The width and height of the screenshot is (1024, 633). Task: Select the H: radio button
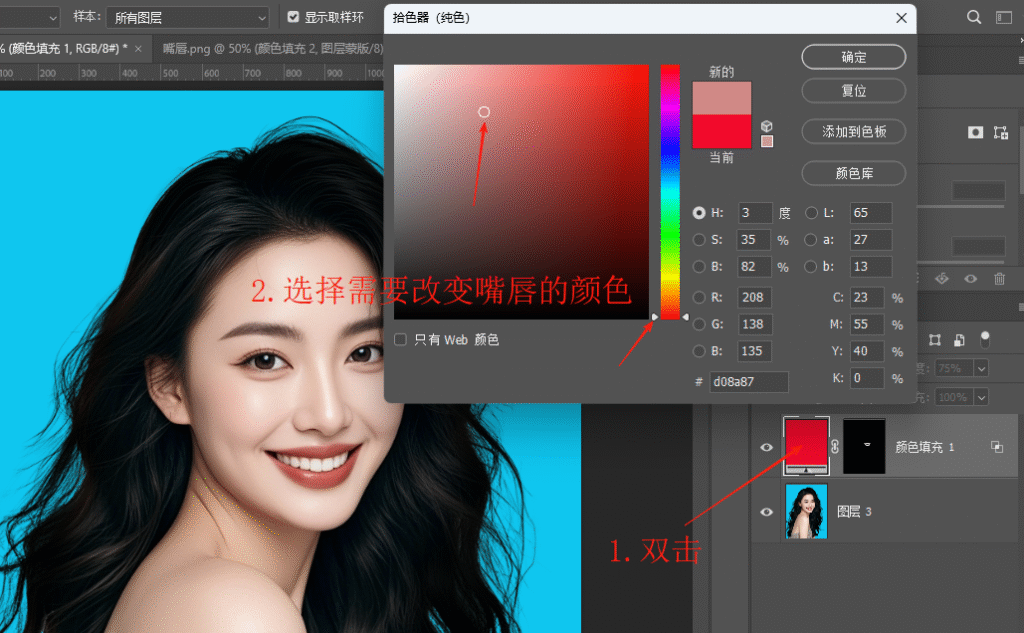(x=699, y=213)
